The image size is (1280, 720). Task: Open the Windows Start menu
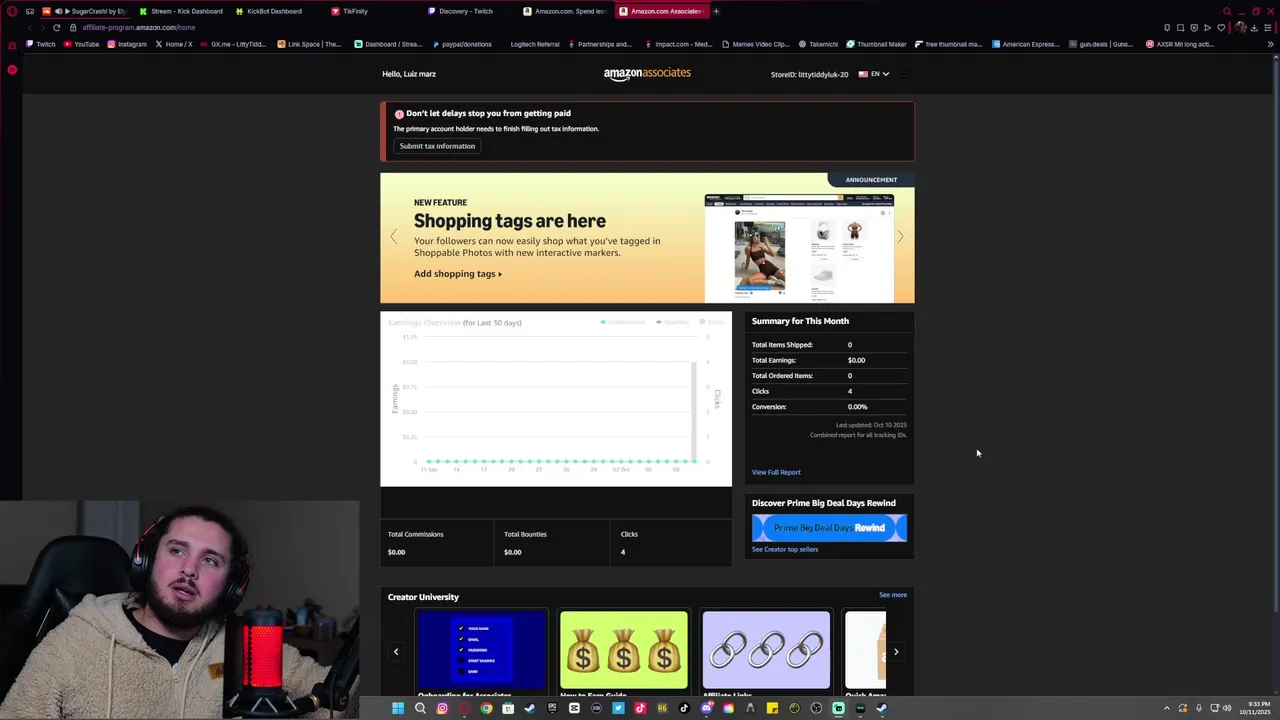[398, 708]
